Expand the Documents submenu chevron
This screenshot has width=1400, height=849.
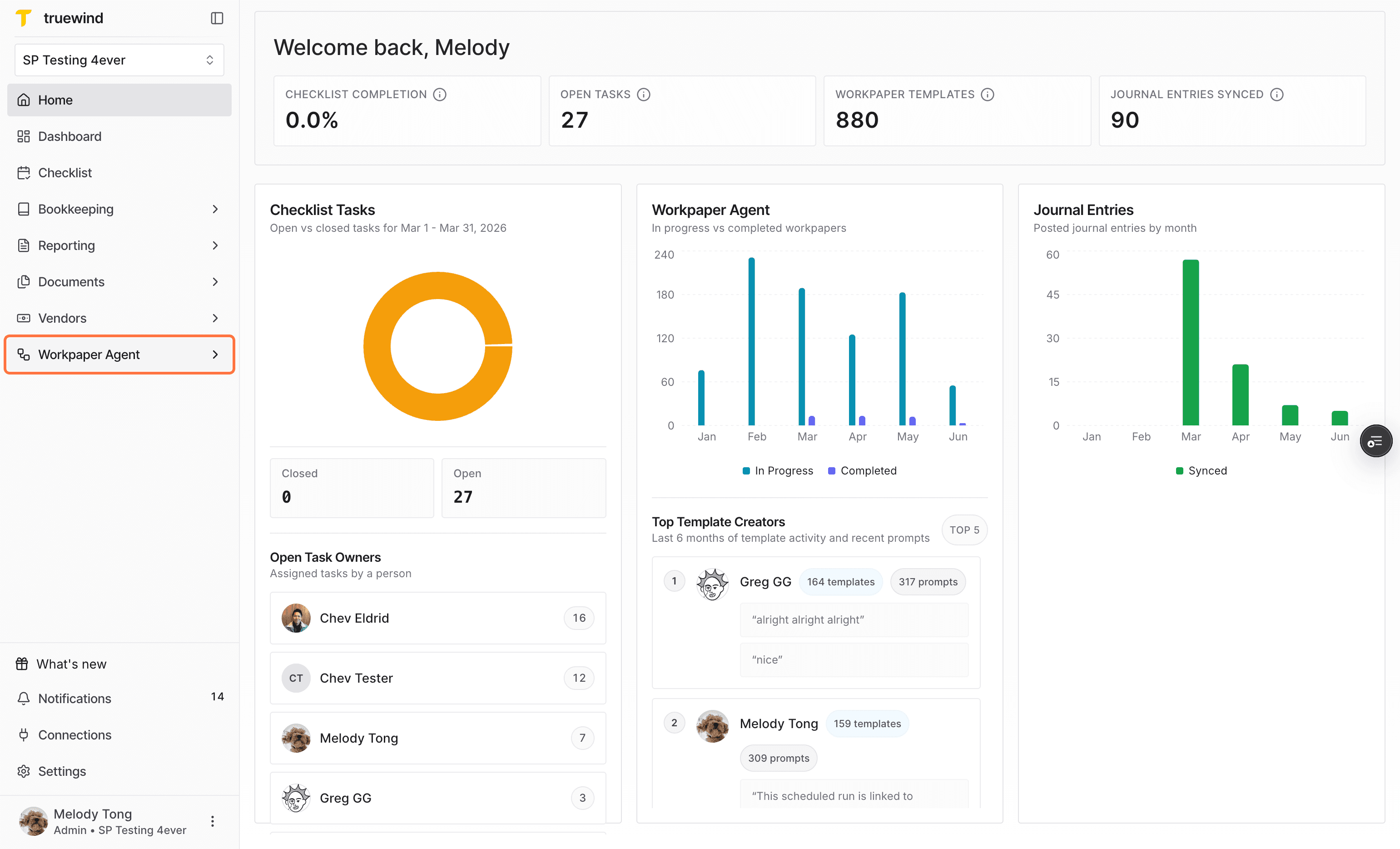(215, 282)
